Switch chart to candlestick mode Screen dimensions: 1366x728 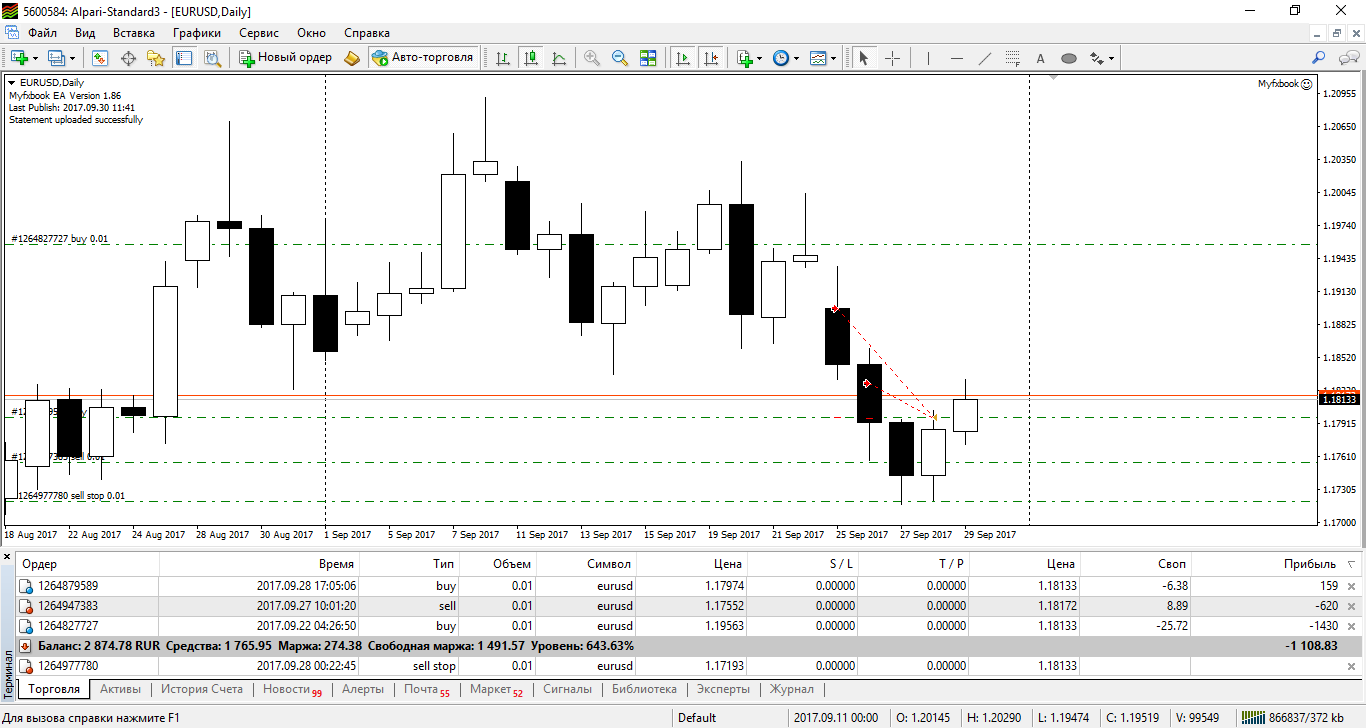pyautogui.click(x=531, y=58)
